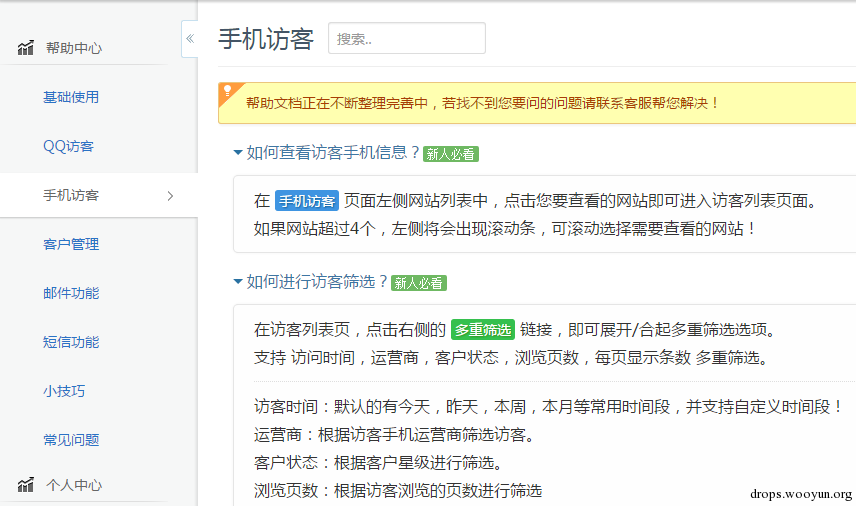Expand the 帮助中心 sidebar group
The width and height of the screenshot is (856, 506).
pos(74,48)
